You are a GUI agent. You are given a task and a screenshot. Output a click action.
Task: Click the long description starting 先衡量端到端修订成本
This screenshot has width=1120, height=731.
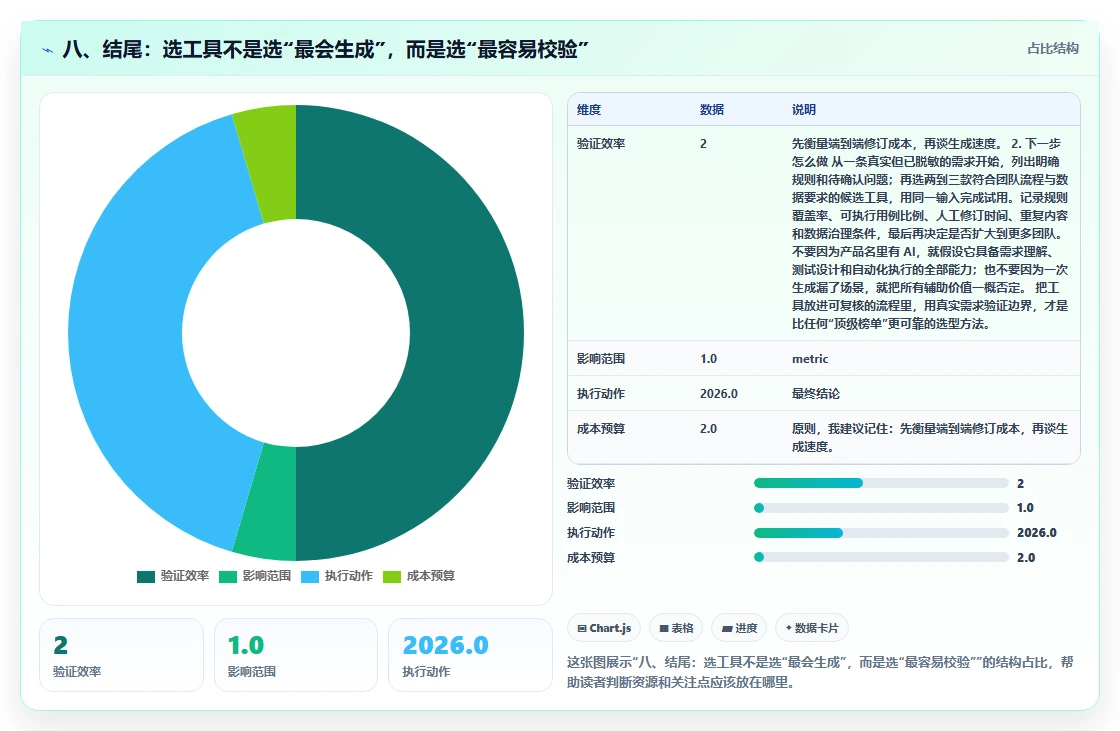930,234
